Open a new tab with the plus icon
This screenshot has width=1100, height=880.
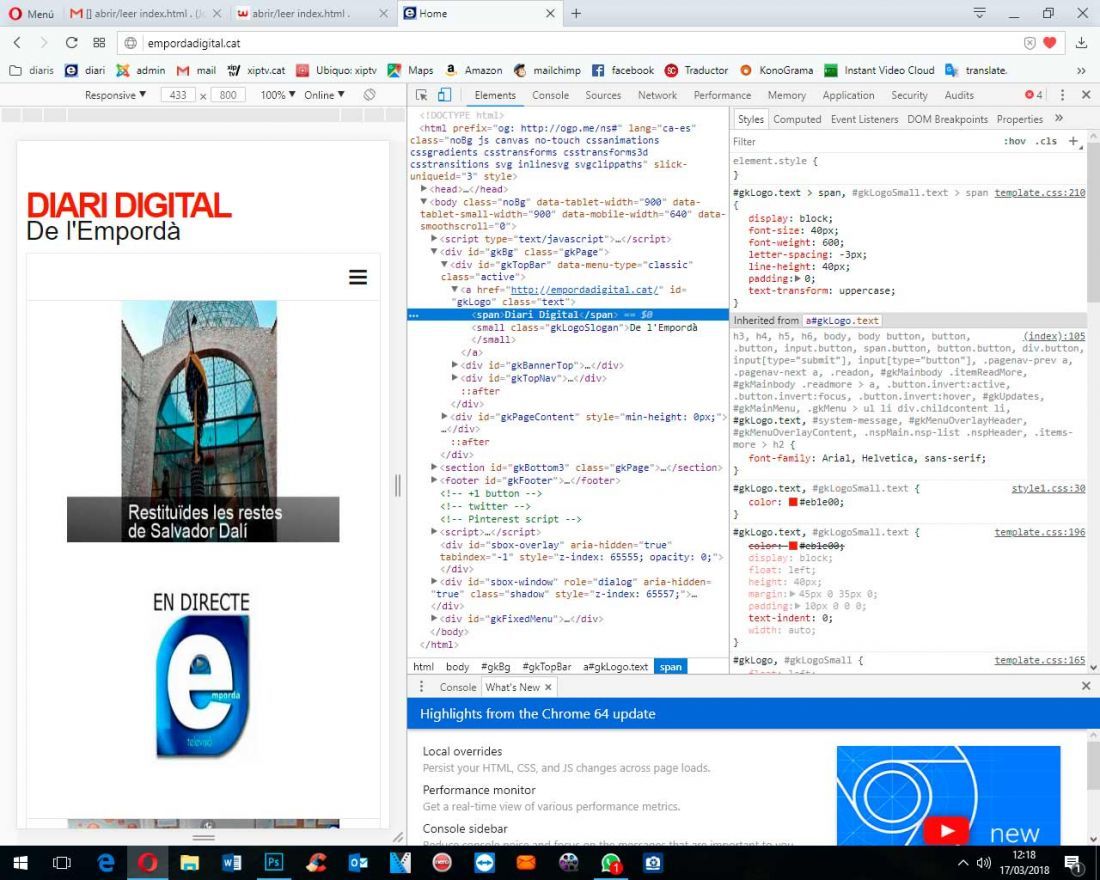coord(576,13)
